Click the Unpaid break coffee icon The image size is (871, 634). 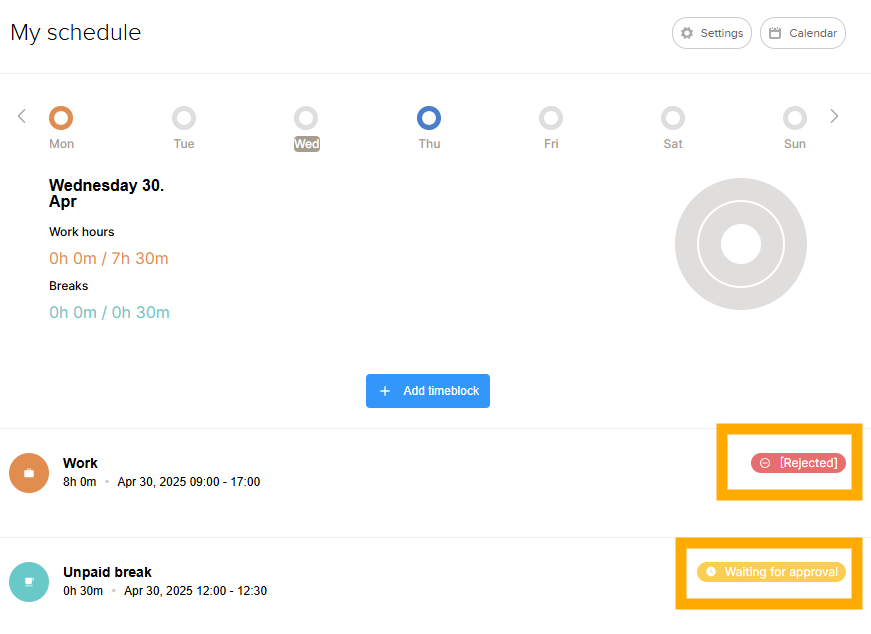tap(29, 581)
